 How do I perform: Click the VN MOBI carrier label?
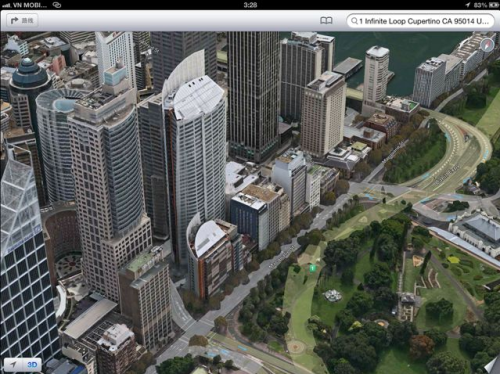click(x=30, y=5)
